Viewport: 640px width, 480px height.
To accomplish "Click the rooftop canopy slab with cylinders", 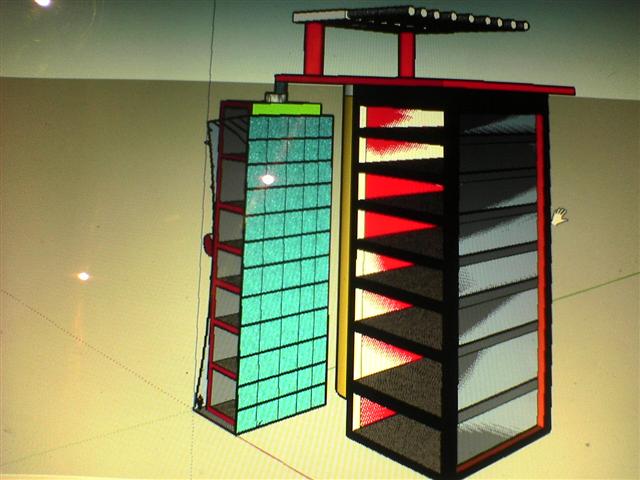I will (x=410, y=18).
